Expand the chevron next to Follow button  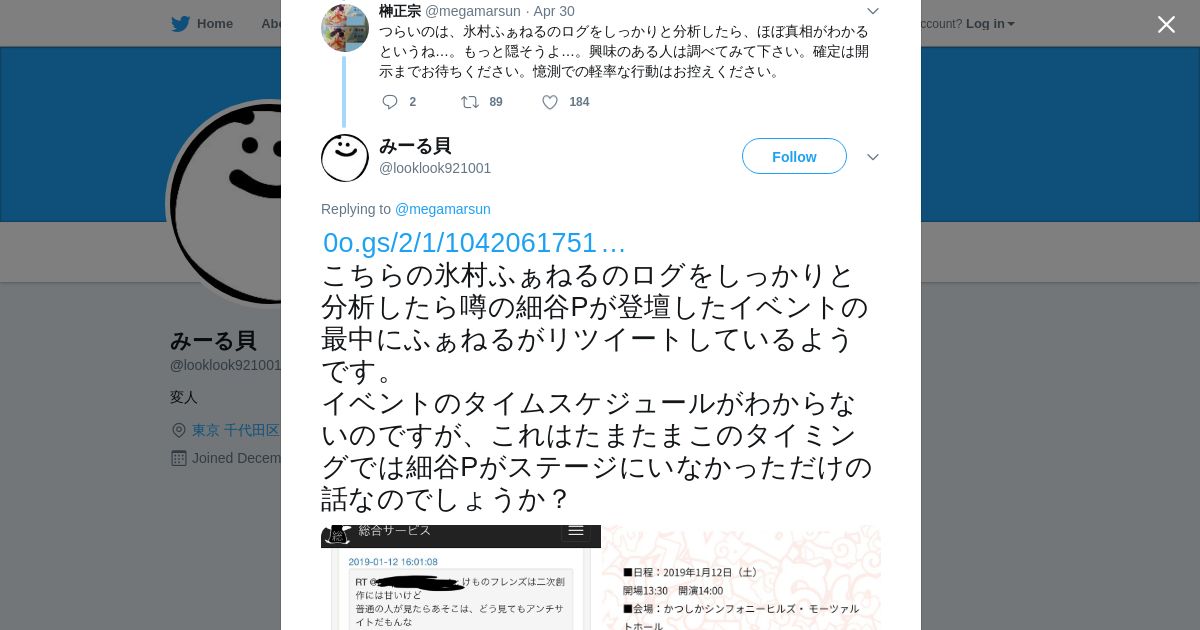[x=872, y=157]
